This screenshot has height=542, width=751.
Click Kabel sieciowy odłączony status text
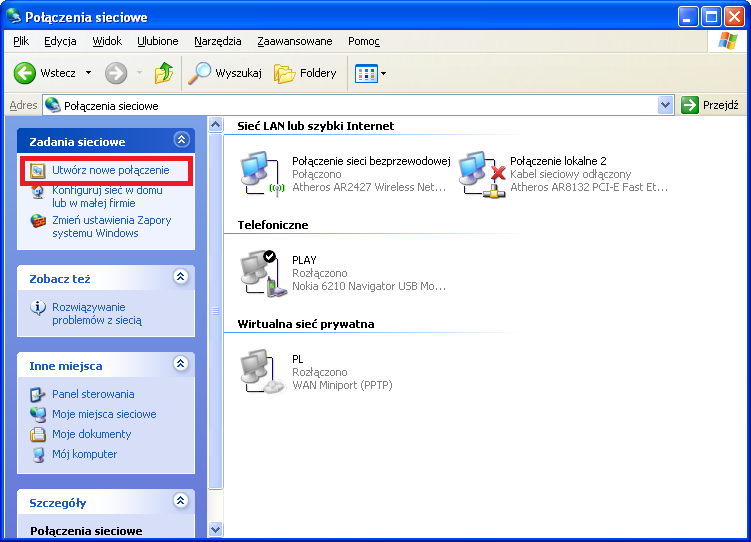click(570, 174)
